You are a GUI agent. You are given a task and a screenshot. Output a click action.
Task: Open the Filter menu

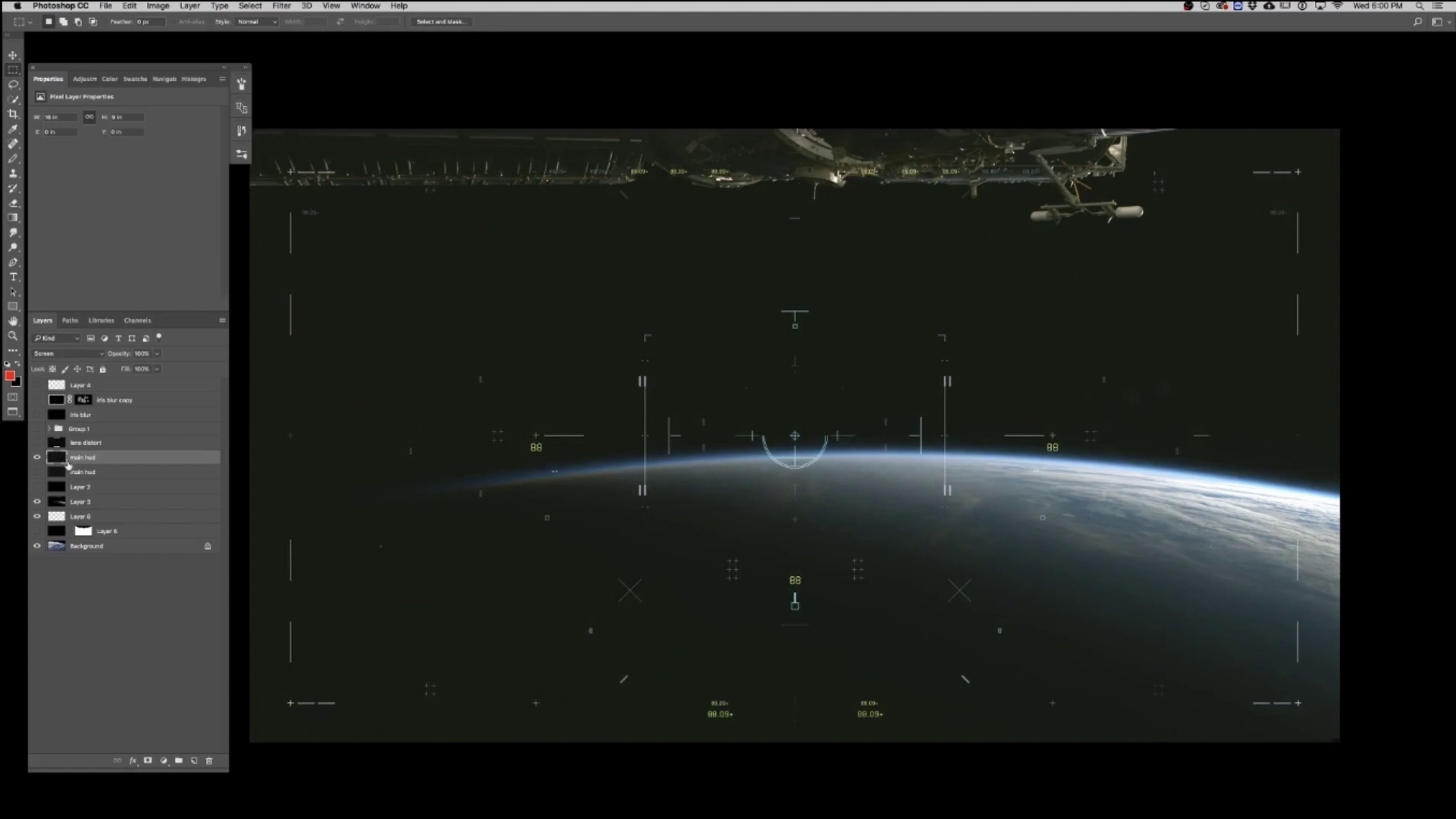click(x=281, y=5)
